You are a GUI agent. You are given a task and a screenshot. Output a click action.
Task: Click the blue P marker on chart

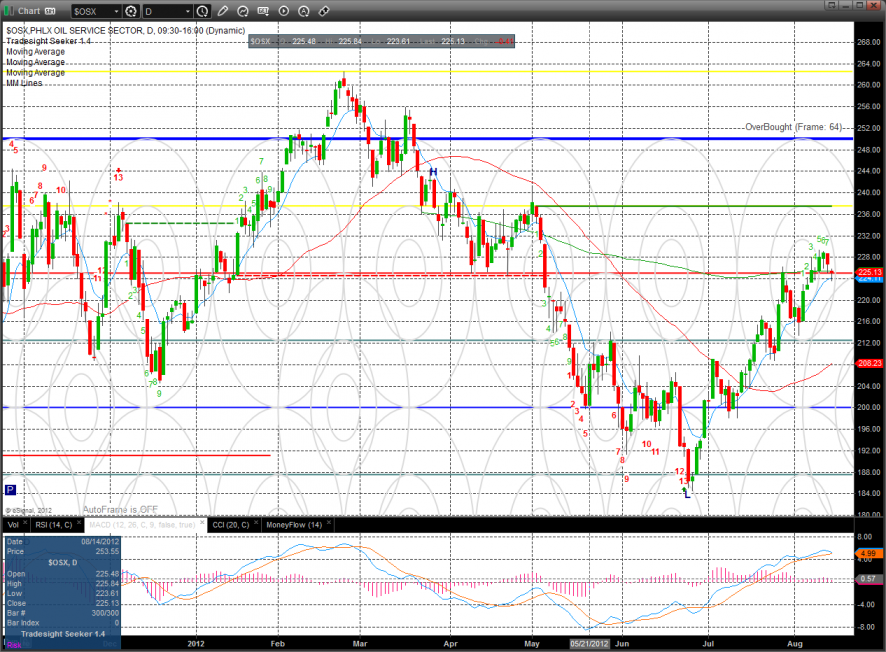pos(10,490)
